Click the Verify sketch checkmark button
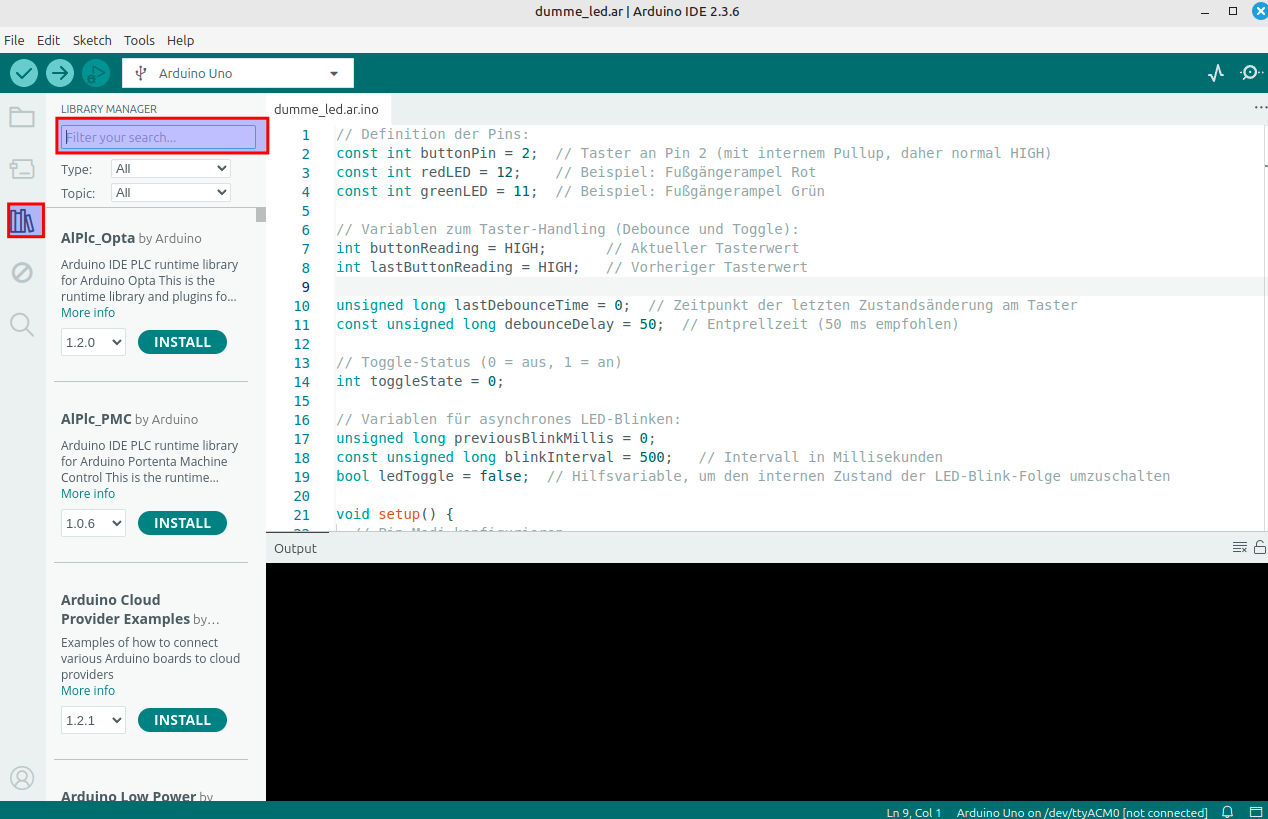Image resolution: width=1268 pixels, height=819 pixels. 24,73
